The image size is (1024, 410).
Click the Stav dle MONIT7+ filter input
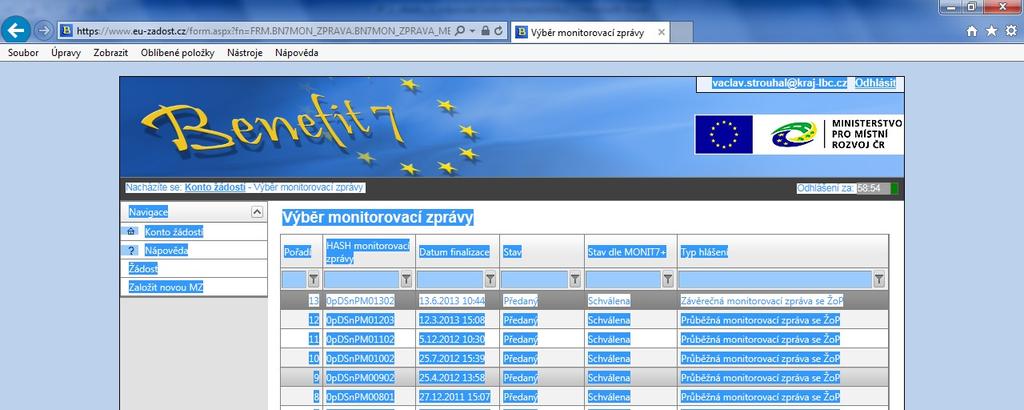624,279
